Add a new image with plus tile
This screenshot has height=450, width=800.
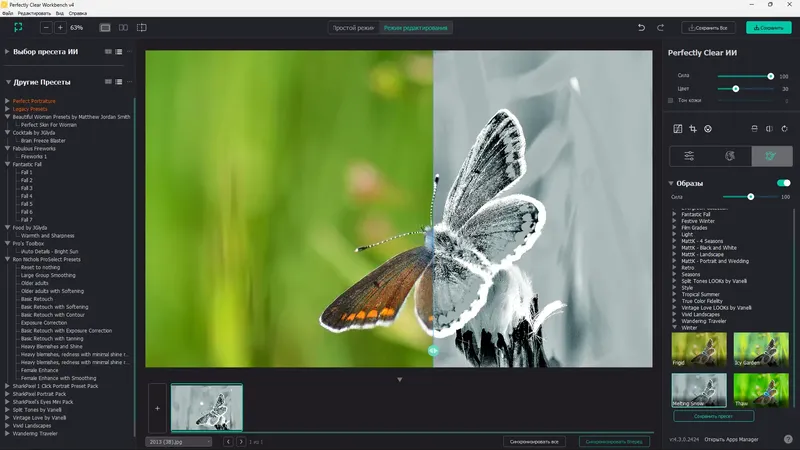[157, 408]
